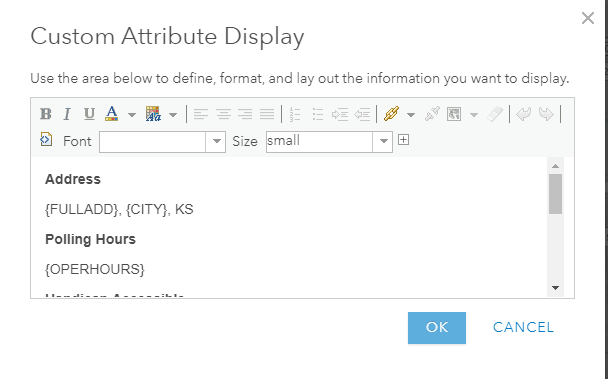Insert a bulleted list
The height and width of the screenshot is (379, 608).
click(318, 114)
